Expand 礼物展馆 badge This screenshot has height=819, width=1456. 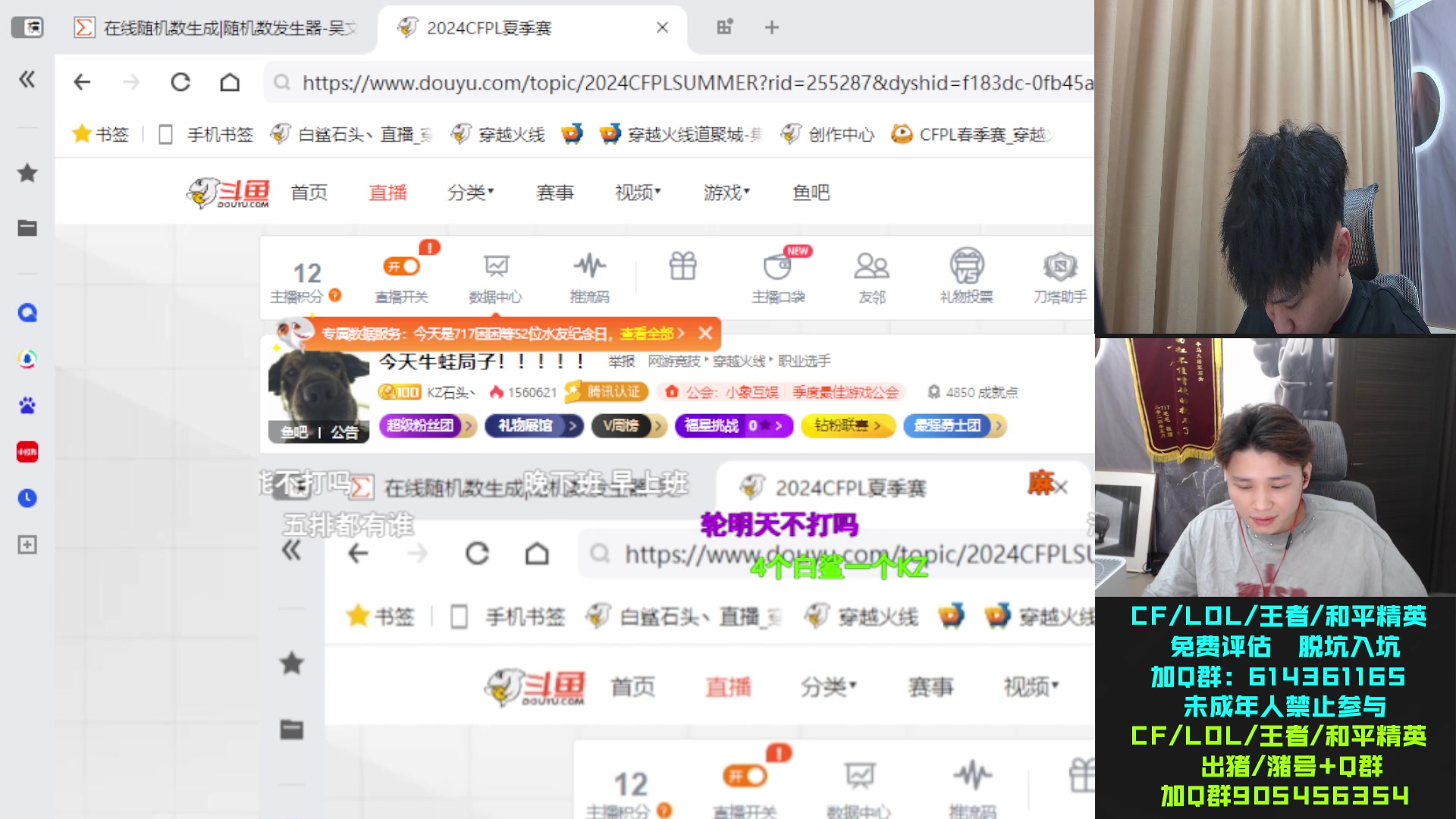click(x=534, y=425)
